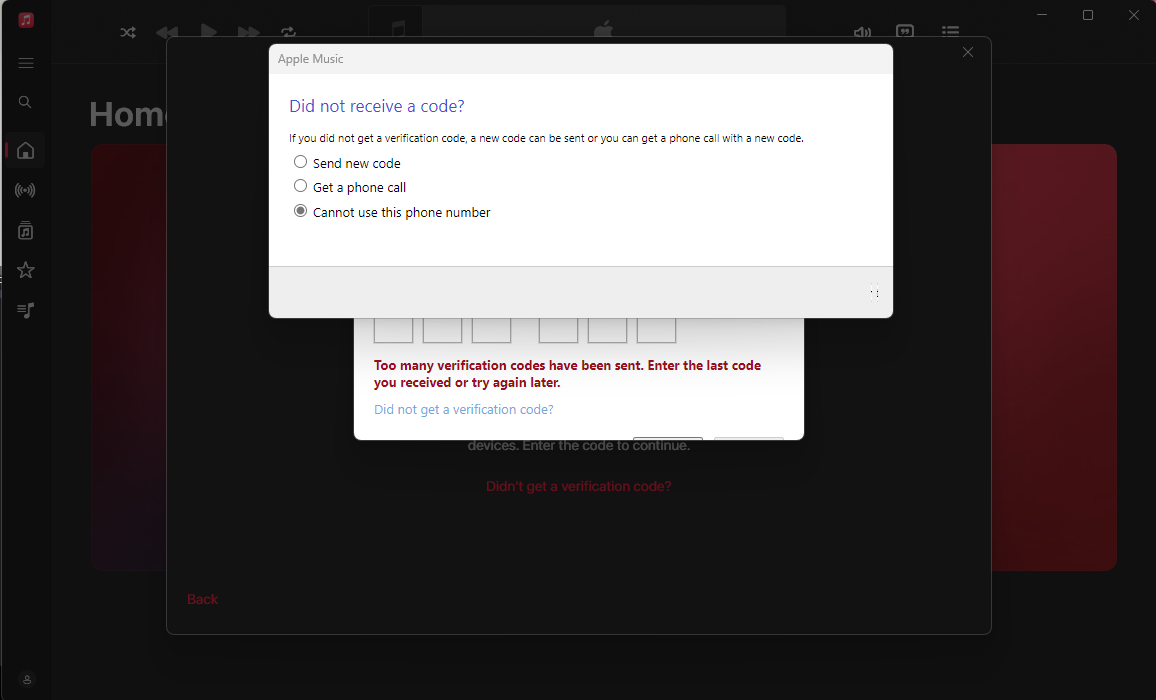This screenshot has height=700, width=1156.
Task: Open the star Favorites sidebar icon
Action: coord(26,270)
